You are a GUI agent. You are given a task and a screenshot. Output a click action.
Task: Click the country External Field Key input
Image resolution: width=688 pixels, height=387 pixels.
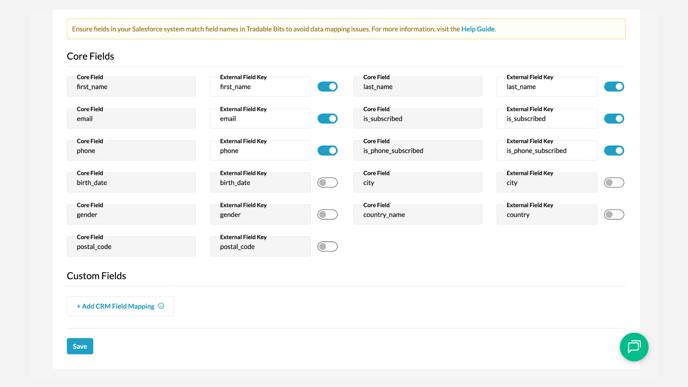coord(547,215)
